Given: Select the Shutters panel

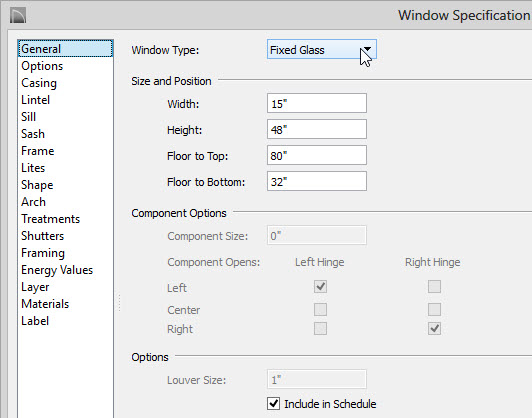Looking at the screenshot, I should [x=42, y=236].
